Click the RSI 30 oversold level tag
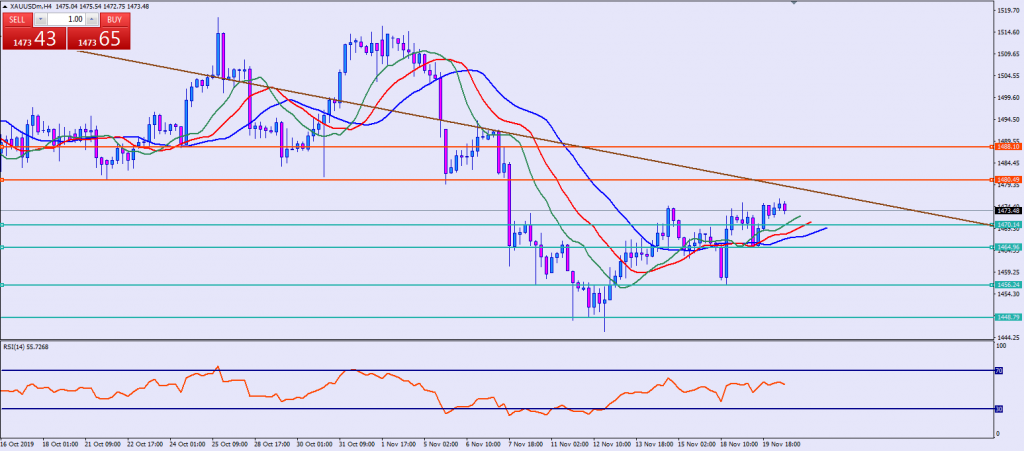 coord(1000,408)
